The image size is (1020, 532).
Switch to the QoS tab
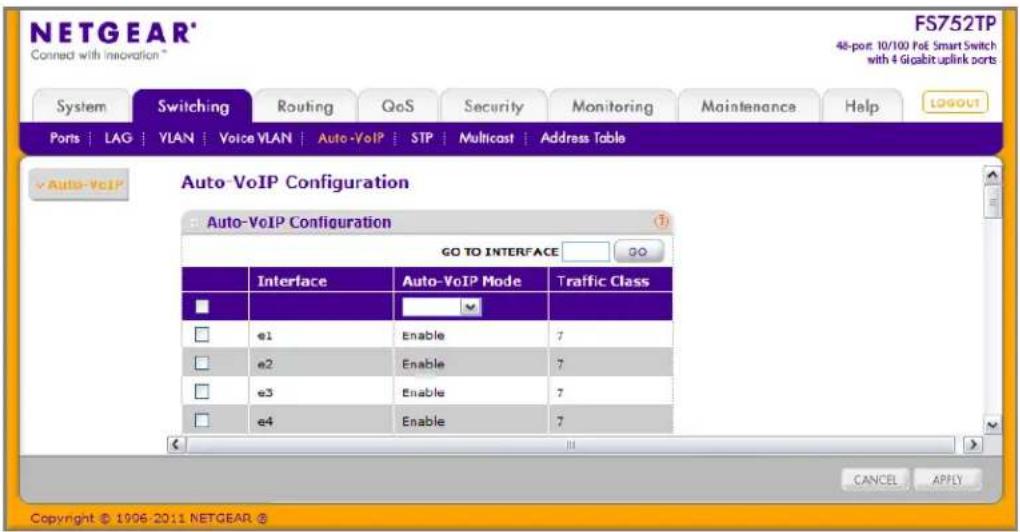[x=397, y=106]
